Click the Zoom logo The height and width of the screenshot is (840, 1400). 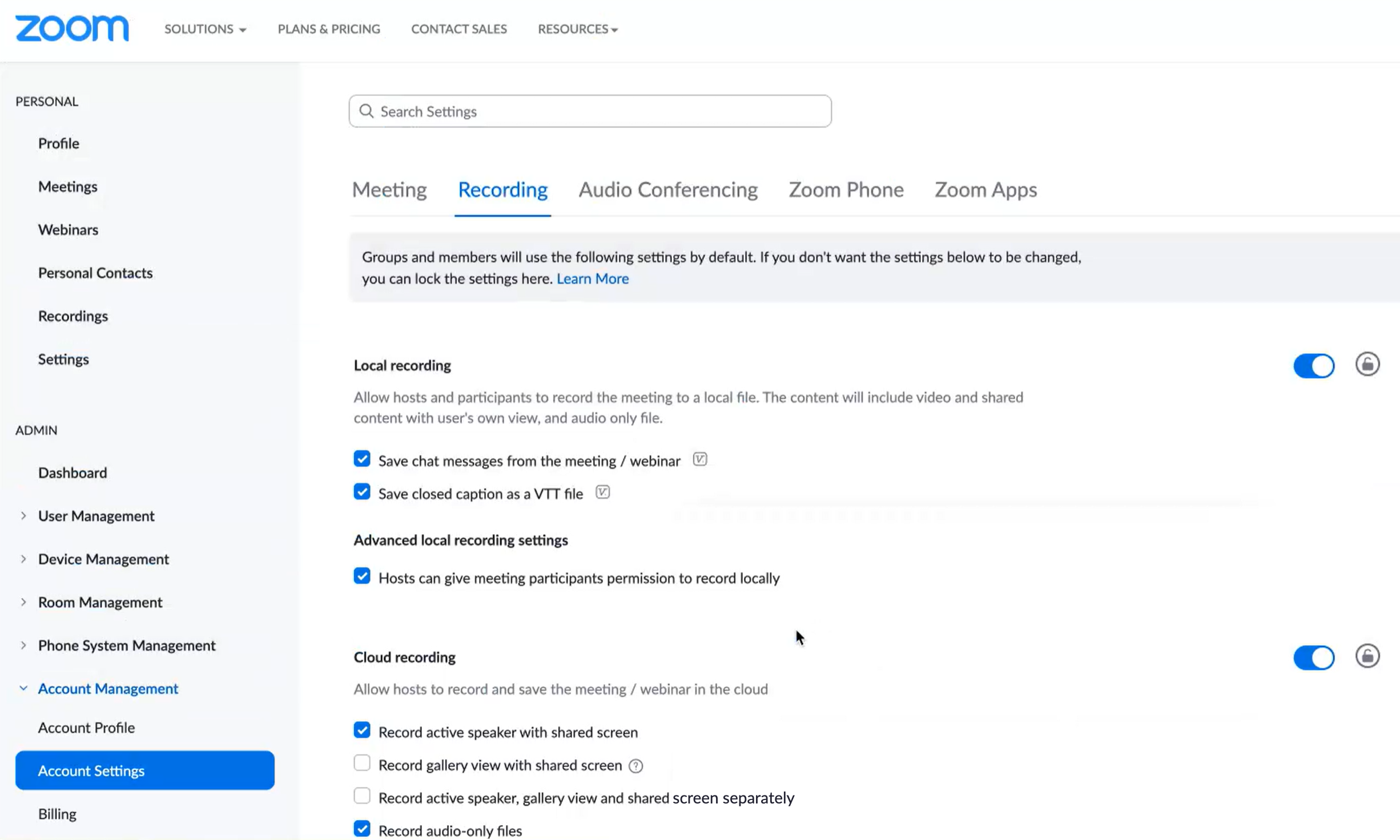tap(72, 29)
